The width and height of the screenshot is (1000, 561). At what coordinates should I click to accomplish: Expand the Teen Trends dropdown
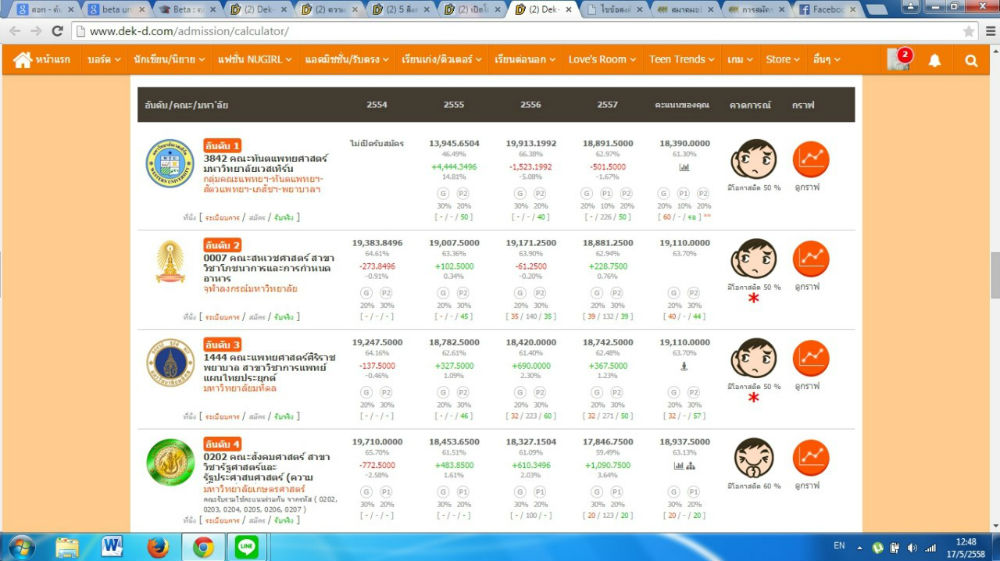[681, 60]
